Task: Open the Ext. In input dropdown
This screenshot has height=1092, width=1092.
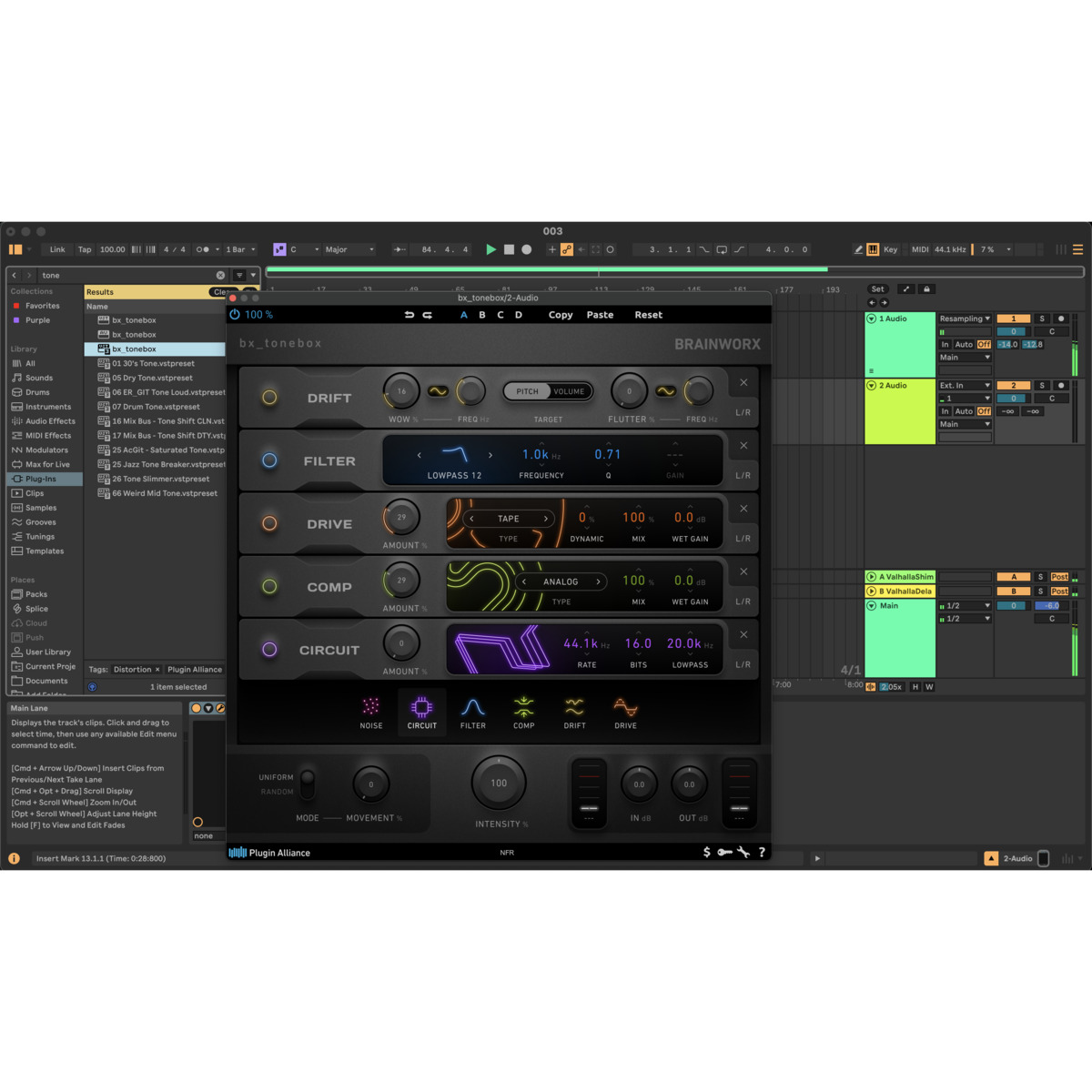Action: (x=965, y=386)
